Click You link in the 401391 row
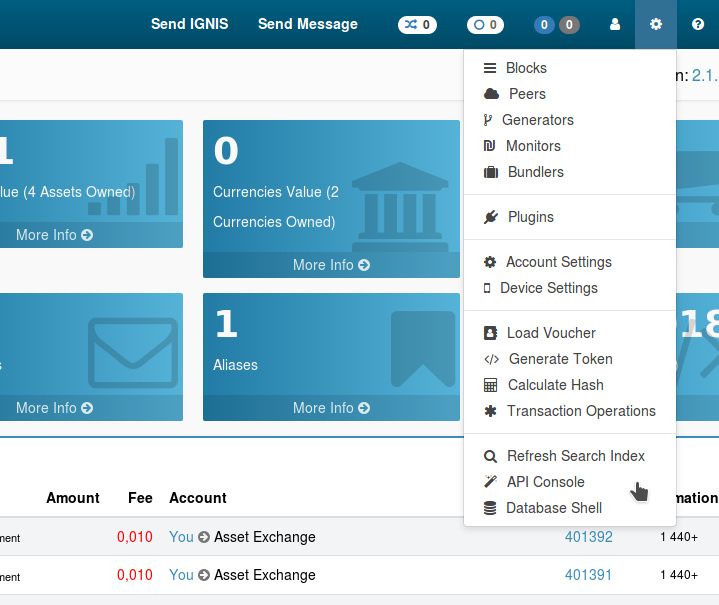This screenshot has height=605, width=719. click(x=181, y=575)
